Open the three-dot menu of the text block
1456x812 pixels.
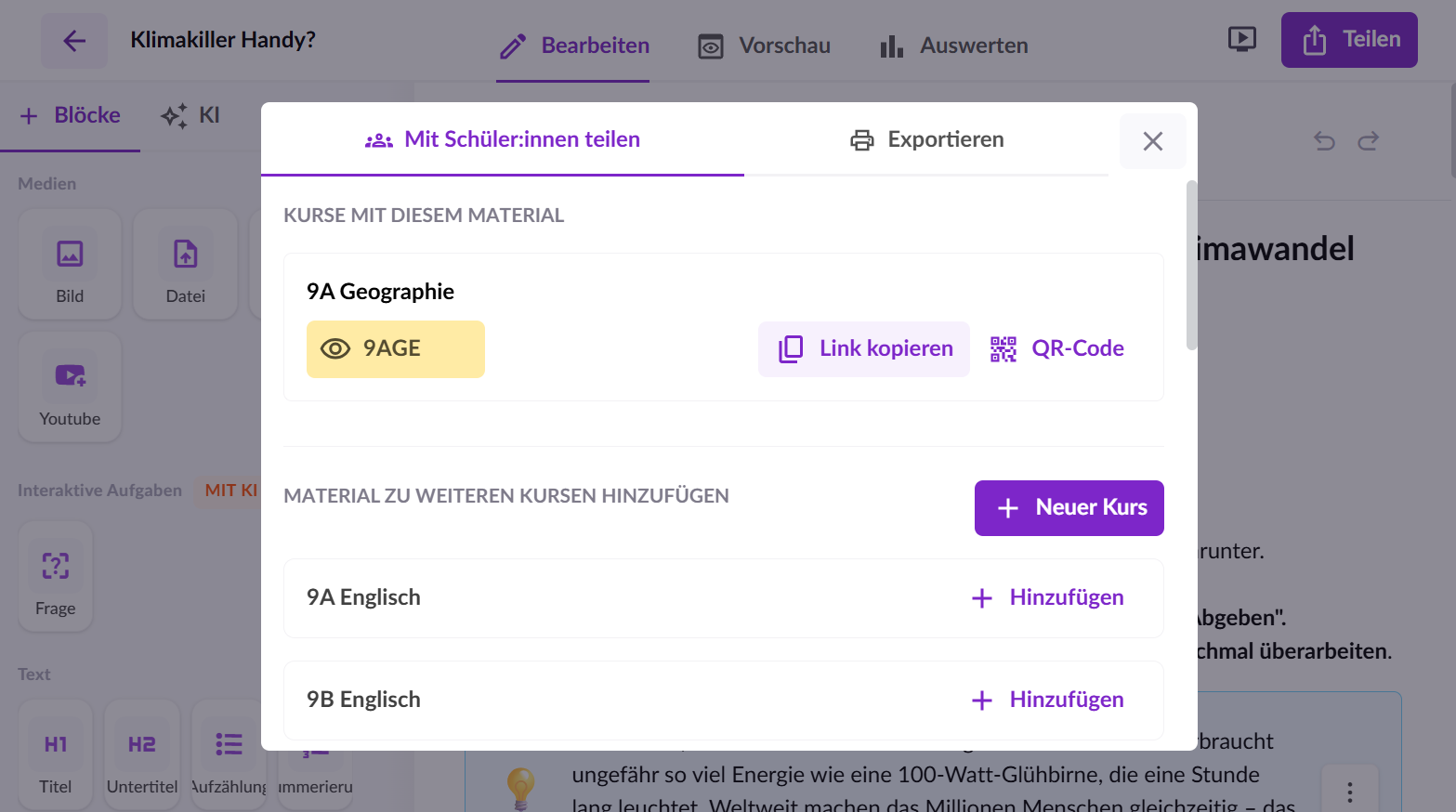coord(1349,792)
